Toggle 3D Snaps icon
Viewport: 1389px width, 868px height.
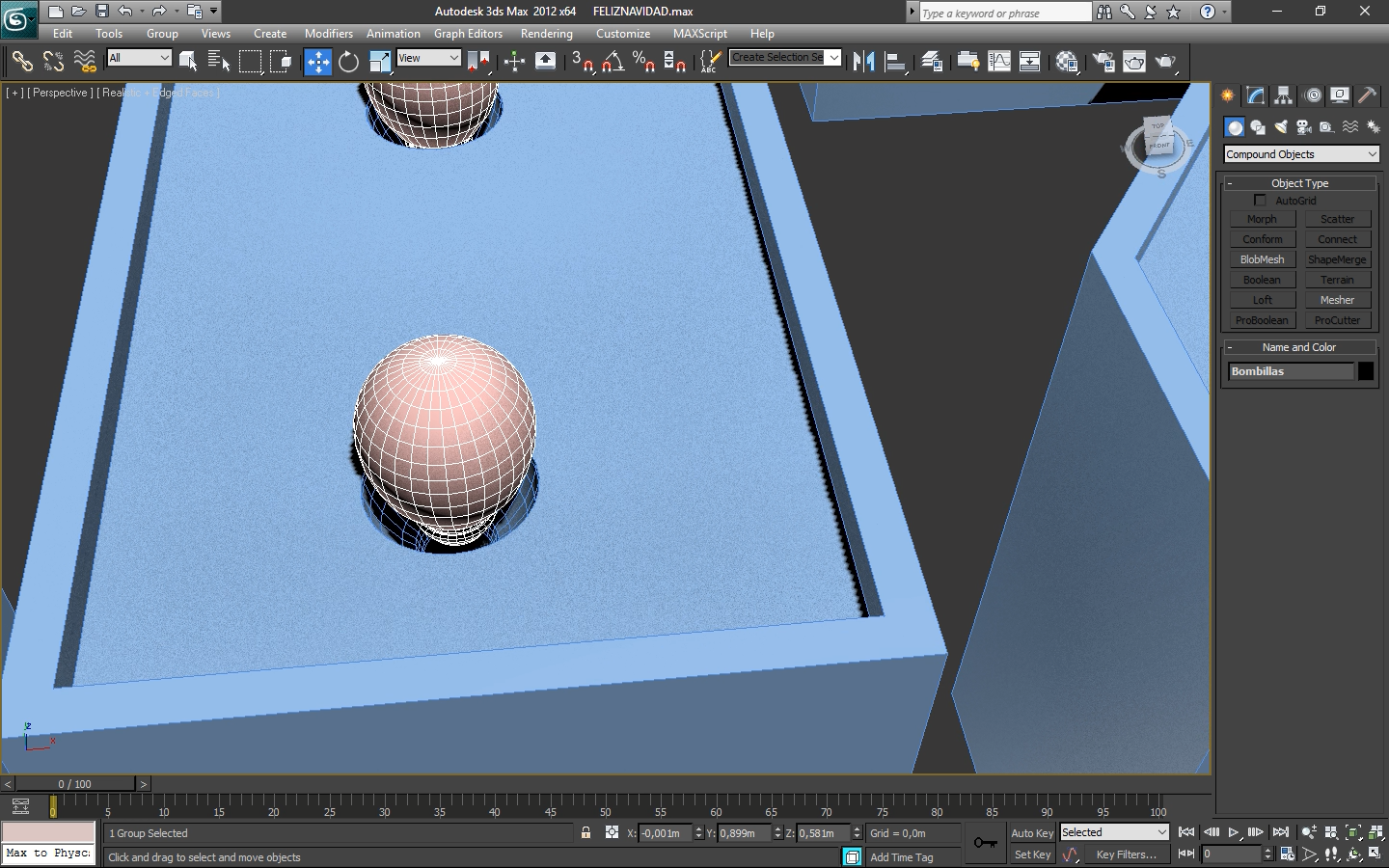coord(582,62)
